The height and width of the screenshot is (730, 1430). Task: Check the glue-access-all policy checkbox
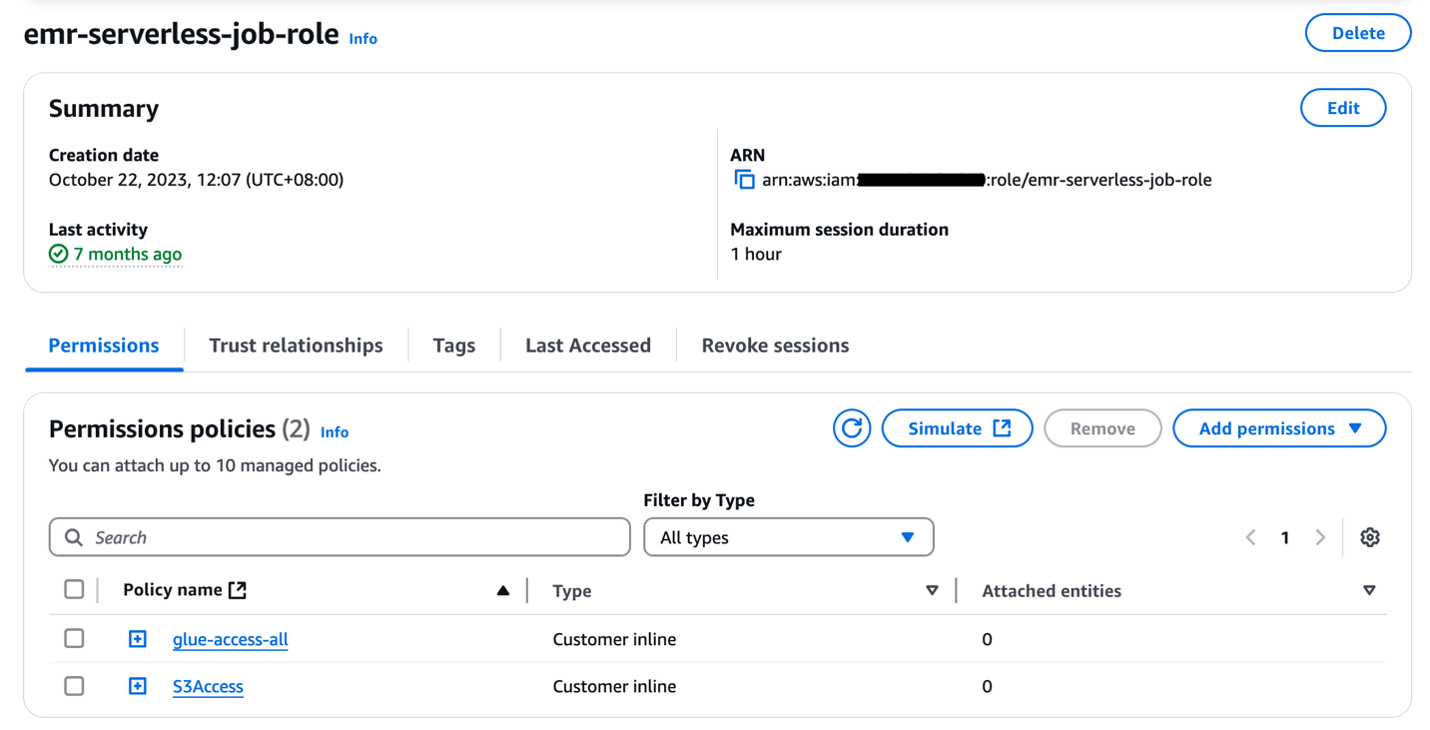click(x=74, y=639)
